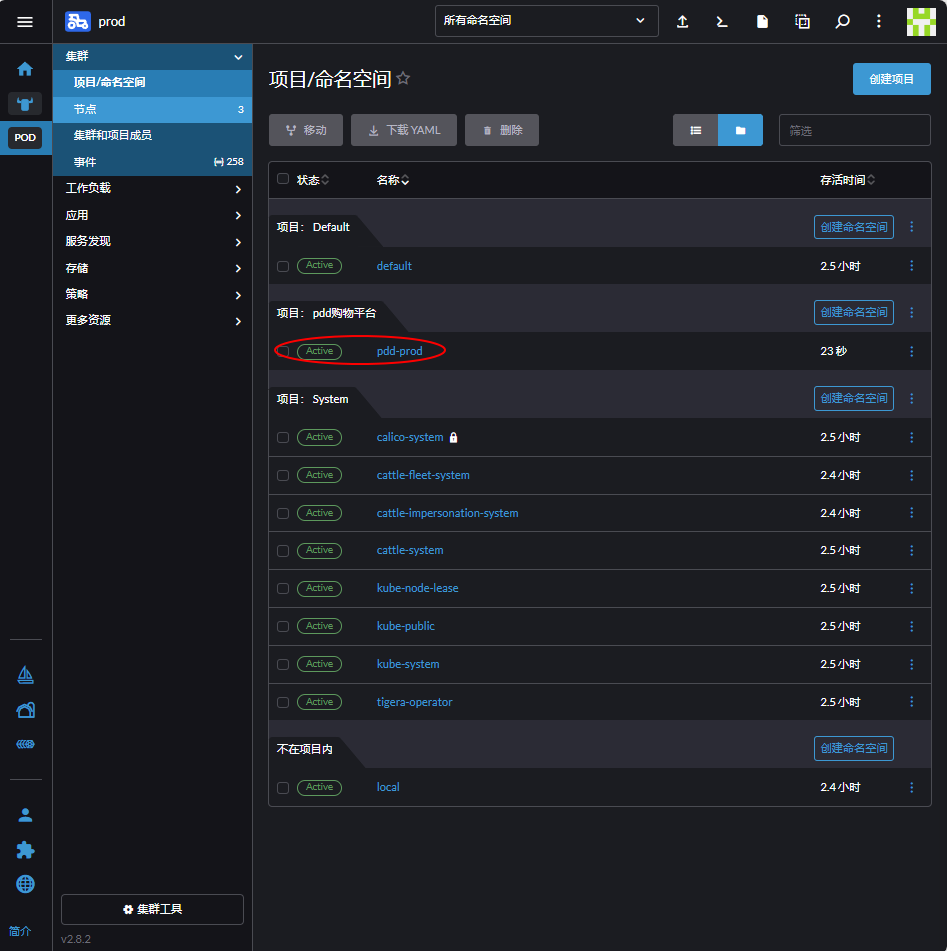This screenshot has width=947, height=951.
Task: Expand the 策略 menu
Action: pos(152,294)
